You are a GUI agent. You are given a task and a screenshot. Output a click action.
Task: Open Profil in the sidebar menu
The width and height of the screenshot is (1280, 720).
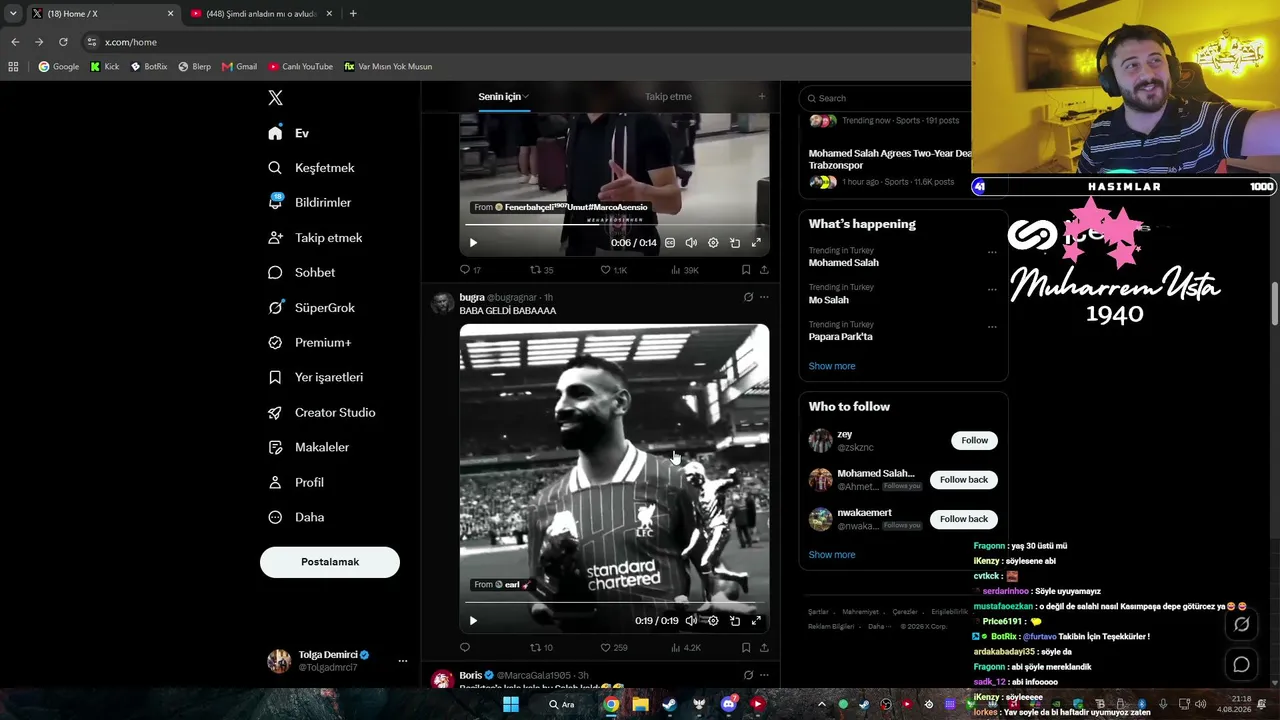[296, 482]
